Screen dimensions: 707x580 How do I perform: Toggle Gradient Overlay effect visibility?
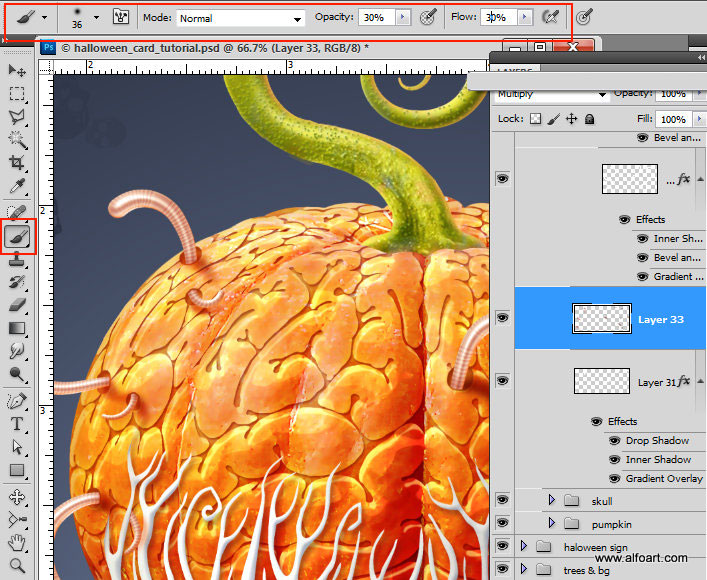point(614,478)
